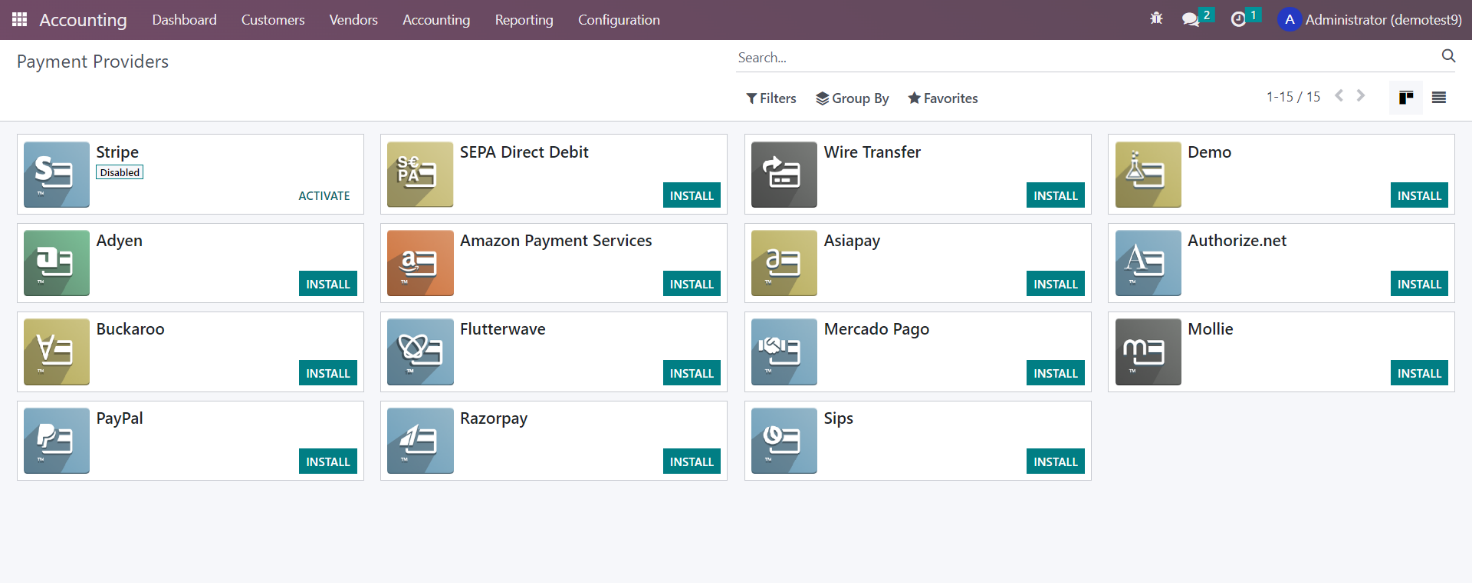Open the Reporting menu
1472x583 pixels.
tap(524, 20)
